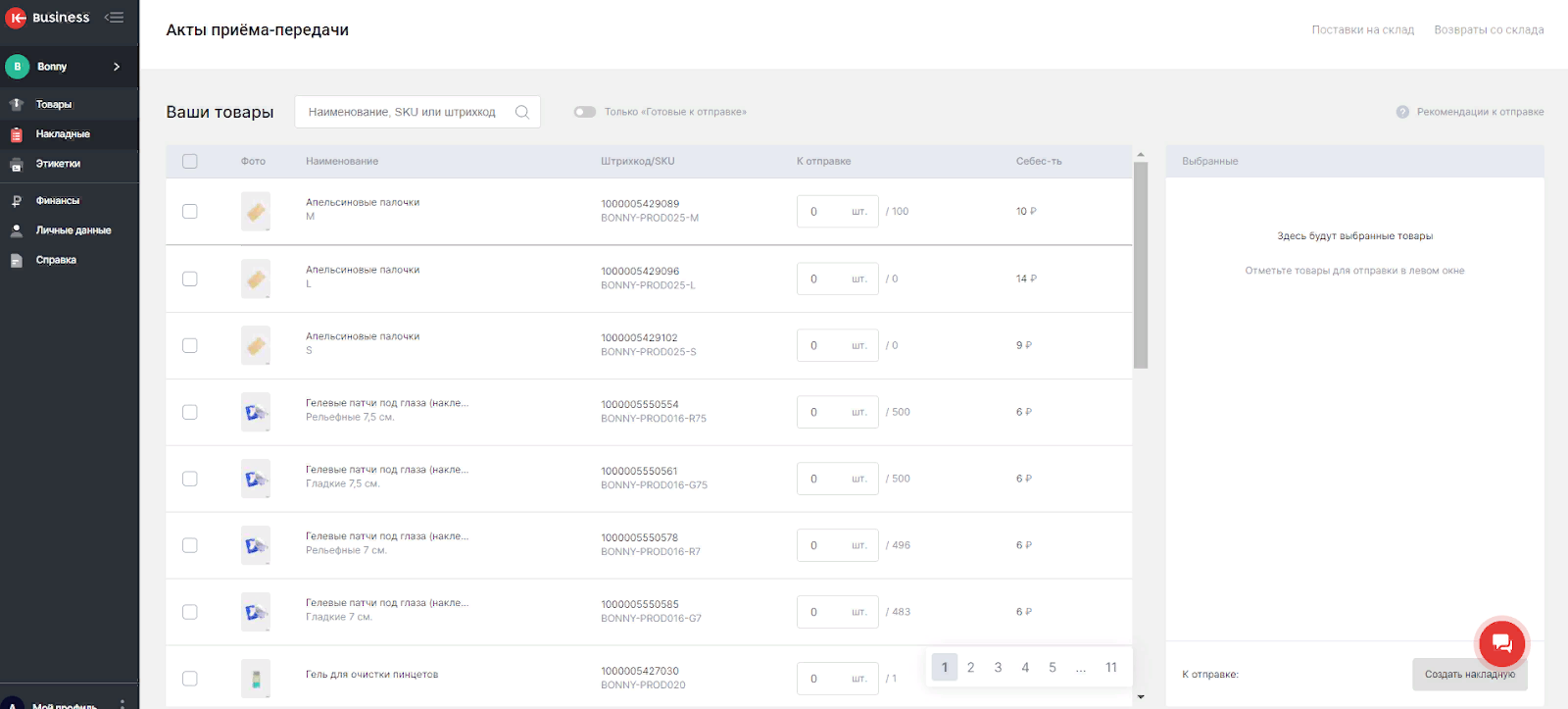Click the Товары icon in sidebar
Image resolution: width=1568 pixels, height=709 pixels.
17,104
